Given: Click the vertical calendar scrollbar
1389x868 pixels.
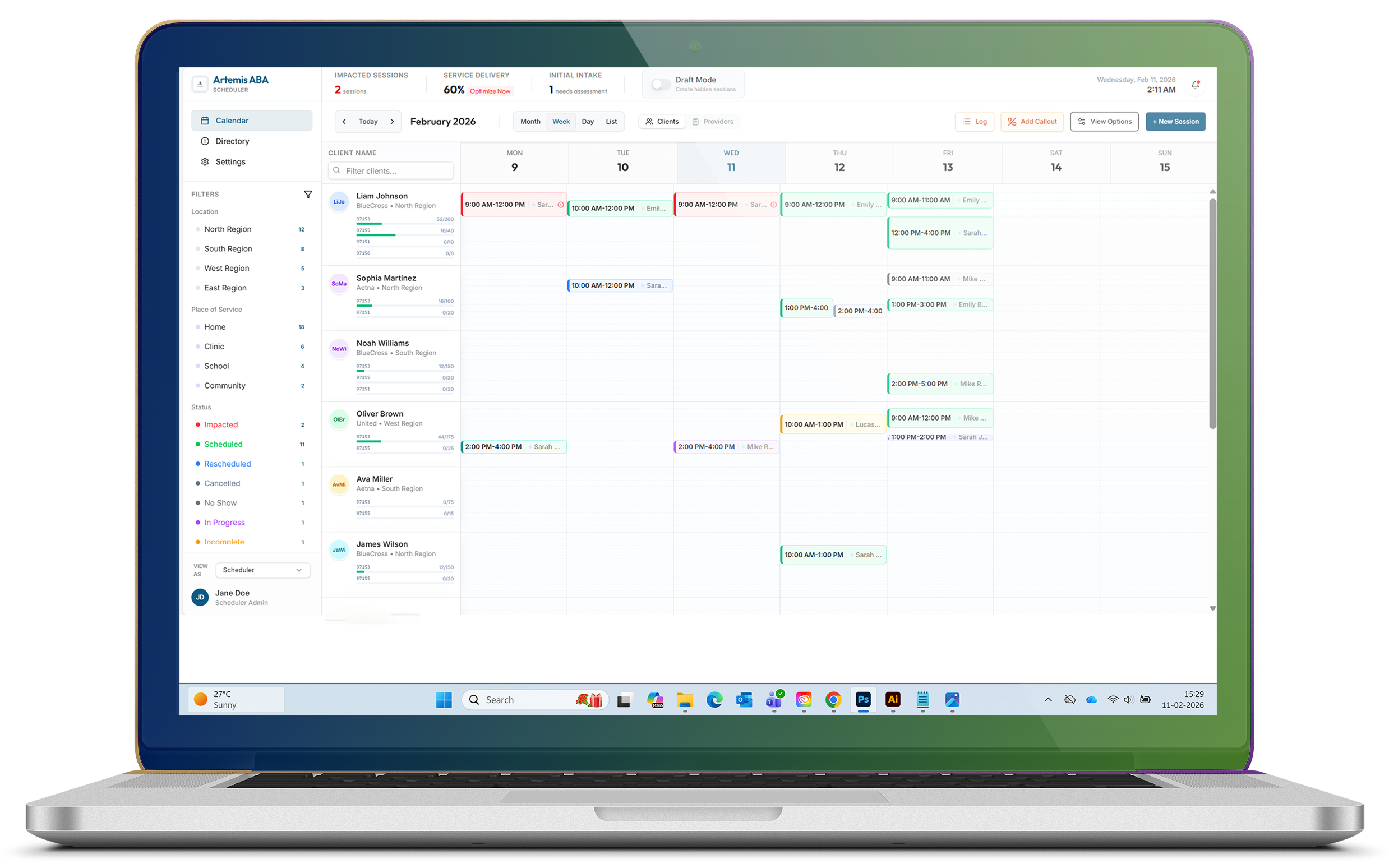Looking at the screenshot, I should coord(1212,313).
